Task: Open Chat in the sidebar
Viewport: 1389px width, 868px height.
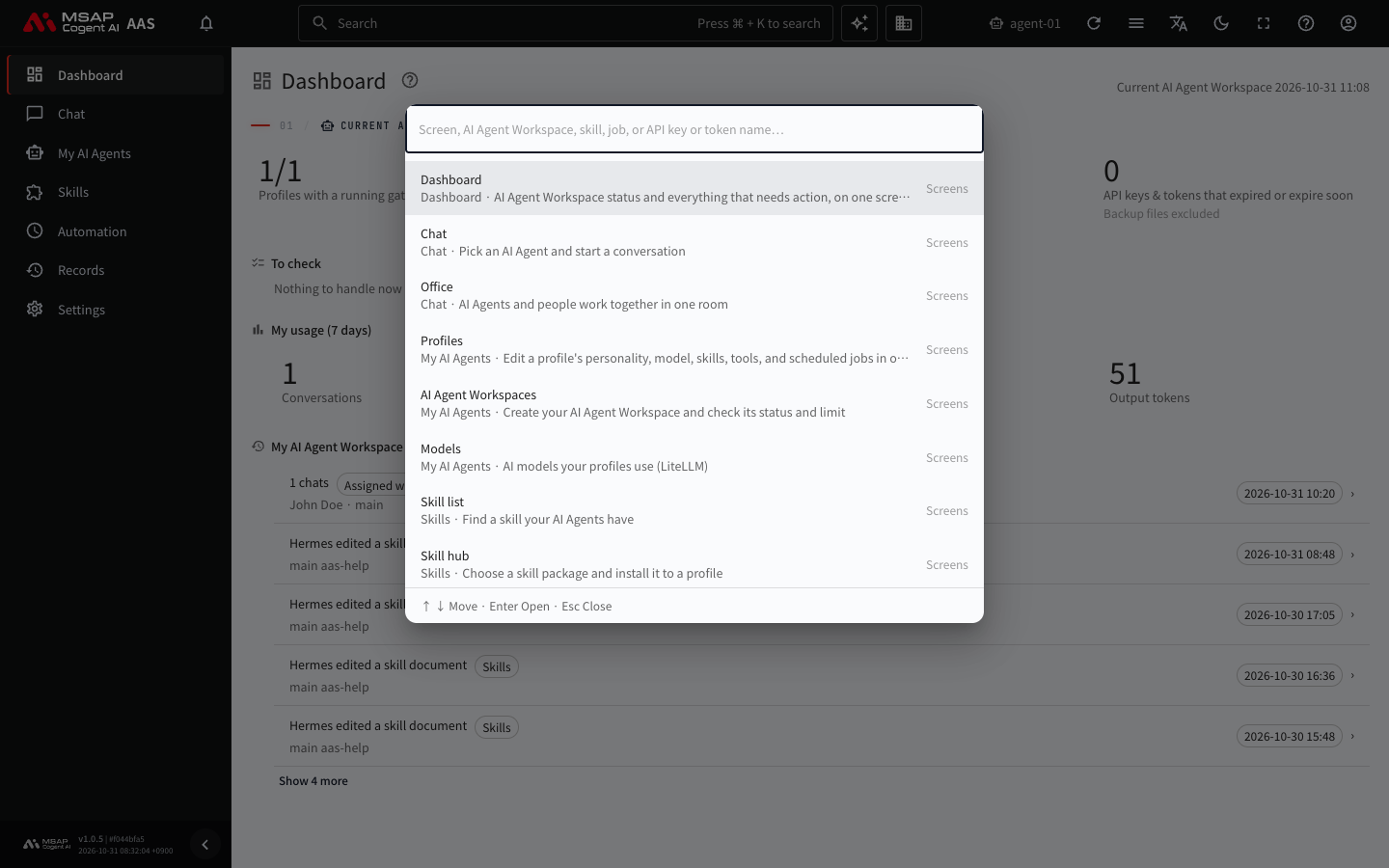Action: click(116, 114)
